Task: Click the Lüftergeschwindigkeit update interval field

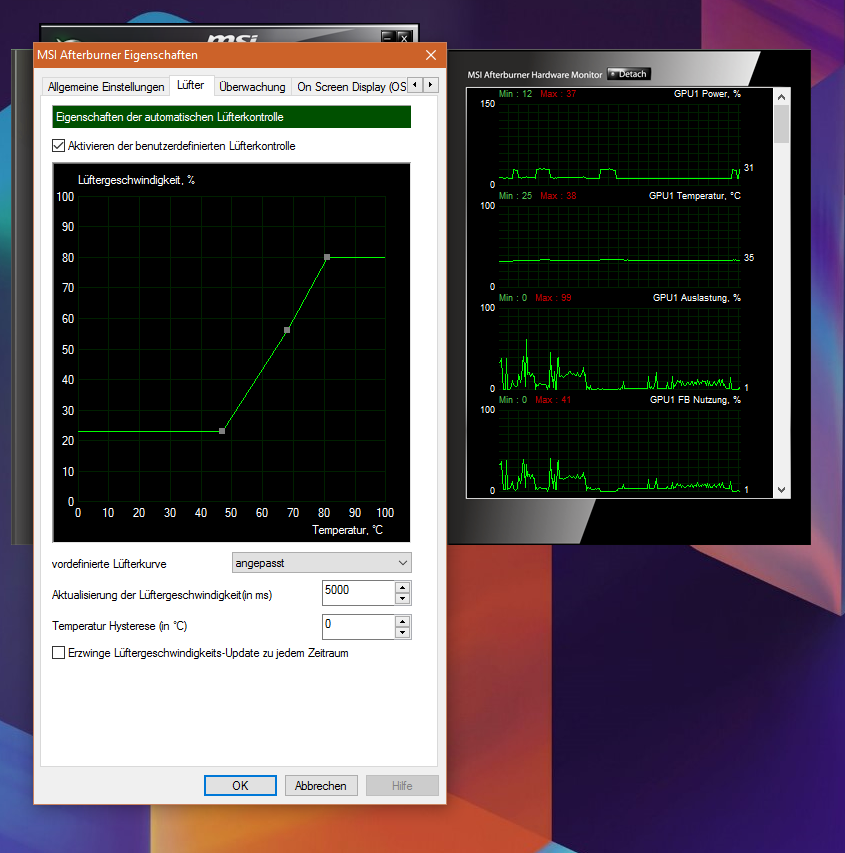Action: (x=358, y=593)
